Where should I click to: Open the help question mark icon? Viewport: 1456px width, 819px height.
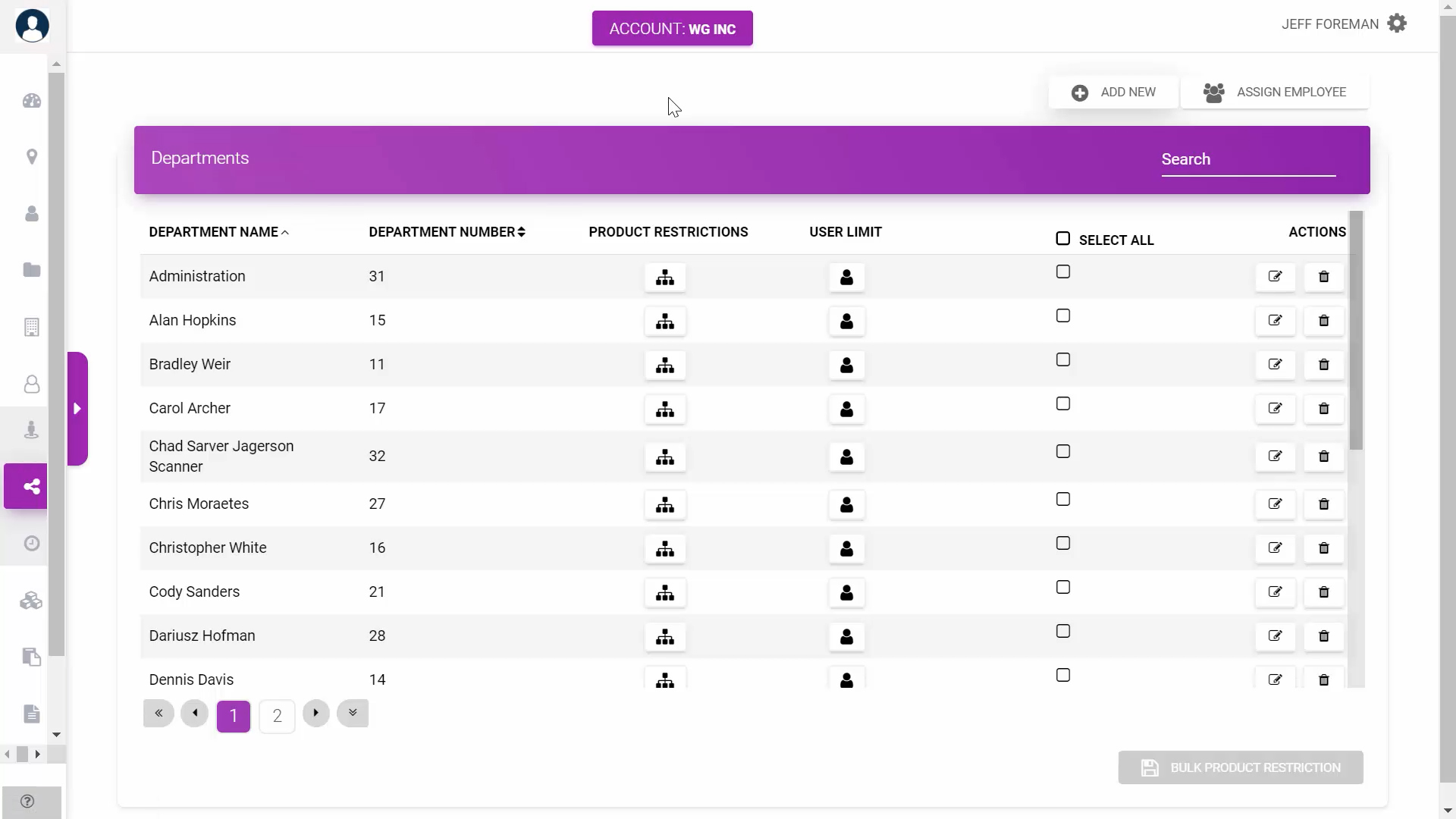coord(27,802)
